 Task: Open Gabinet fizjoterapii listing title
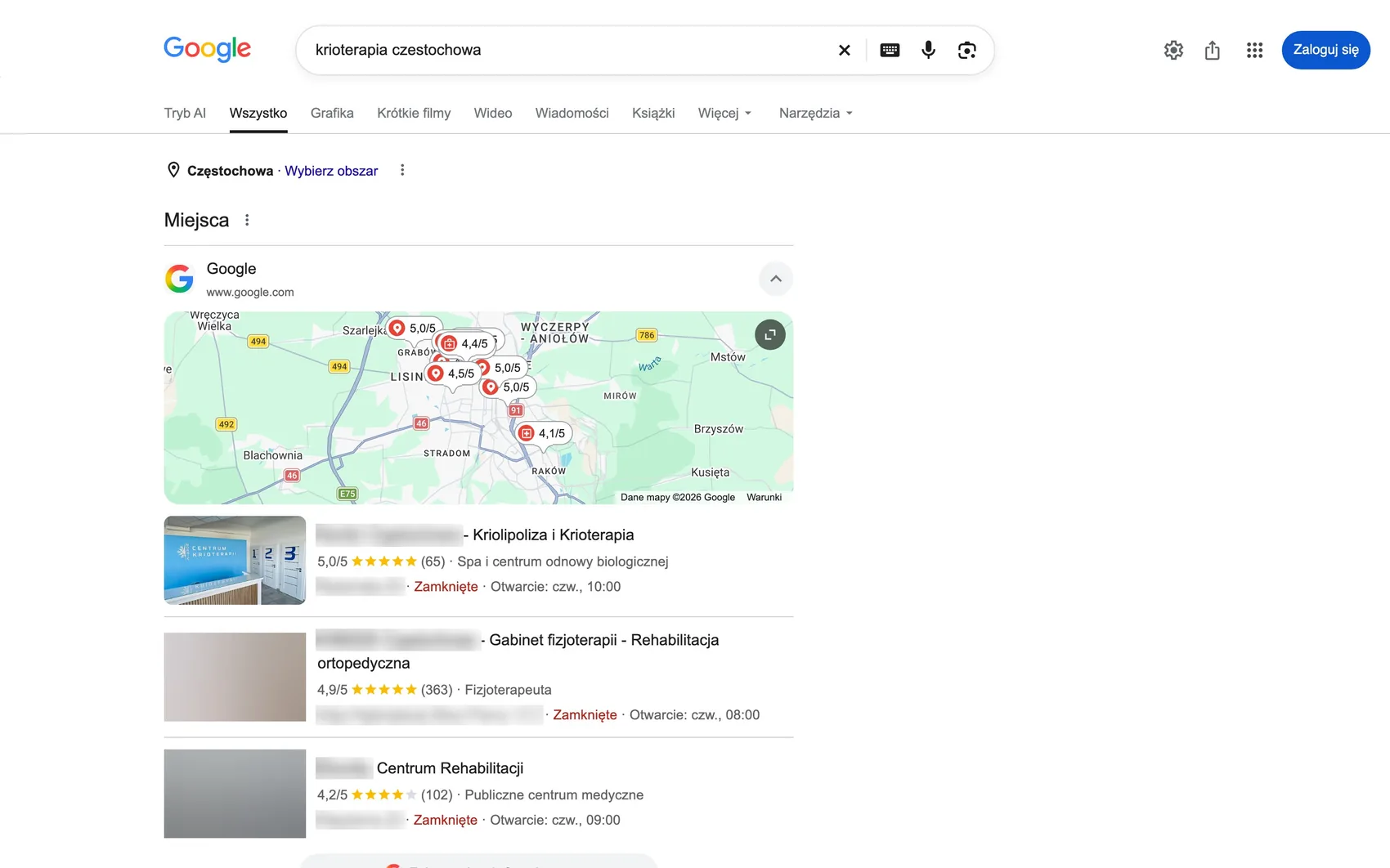(518, 651)
